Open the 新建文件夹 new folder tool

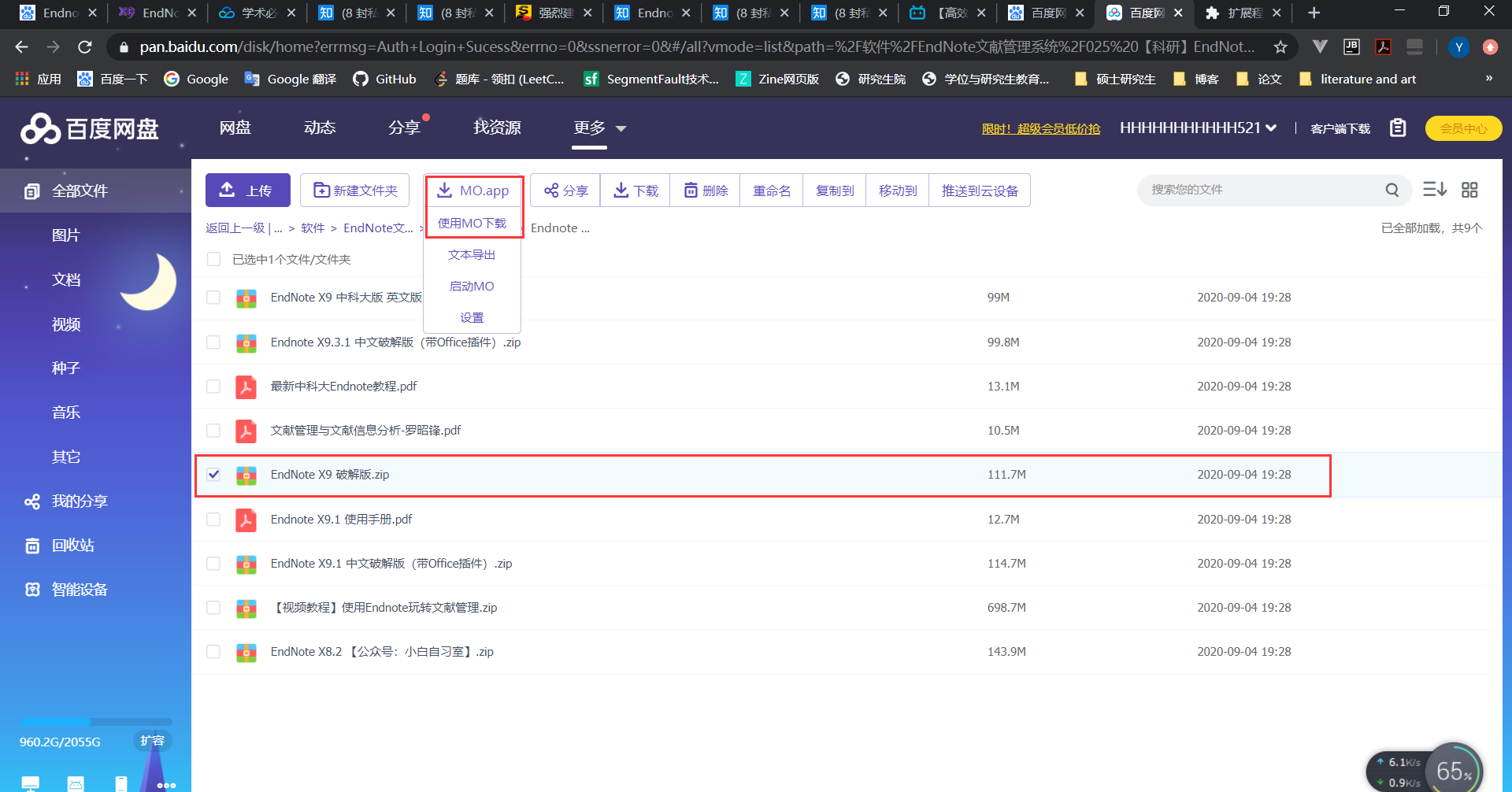354,190
